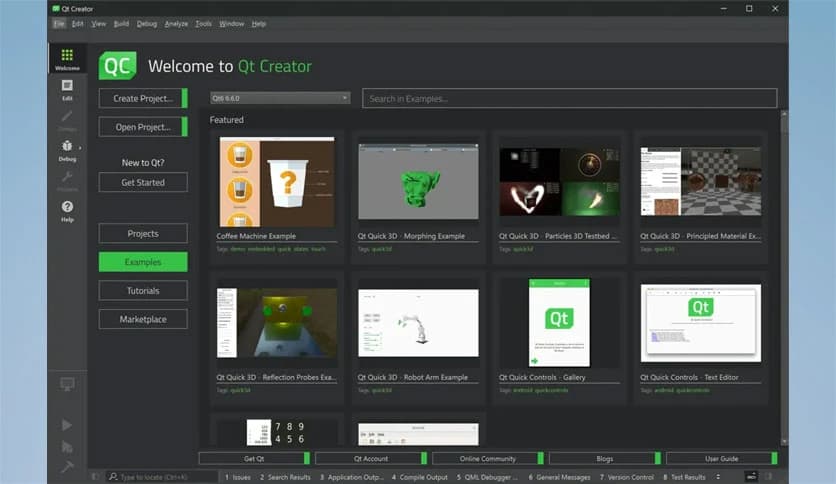Click the Get Started button
The width and height of the screenshot is (836, 484).
click(143, 182)
